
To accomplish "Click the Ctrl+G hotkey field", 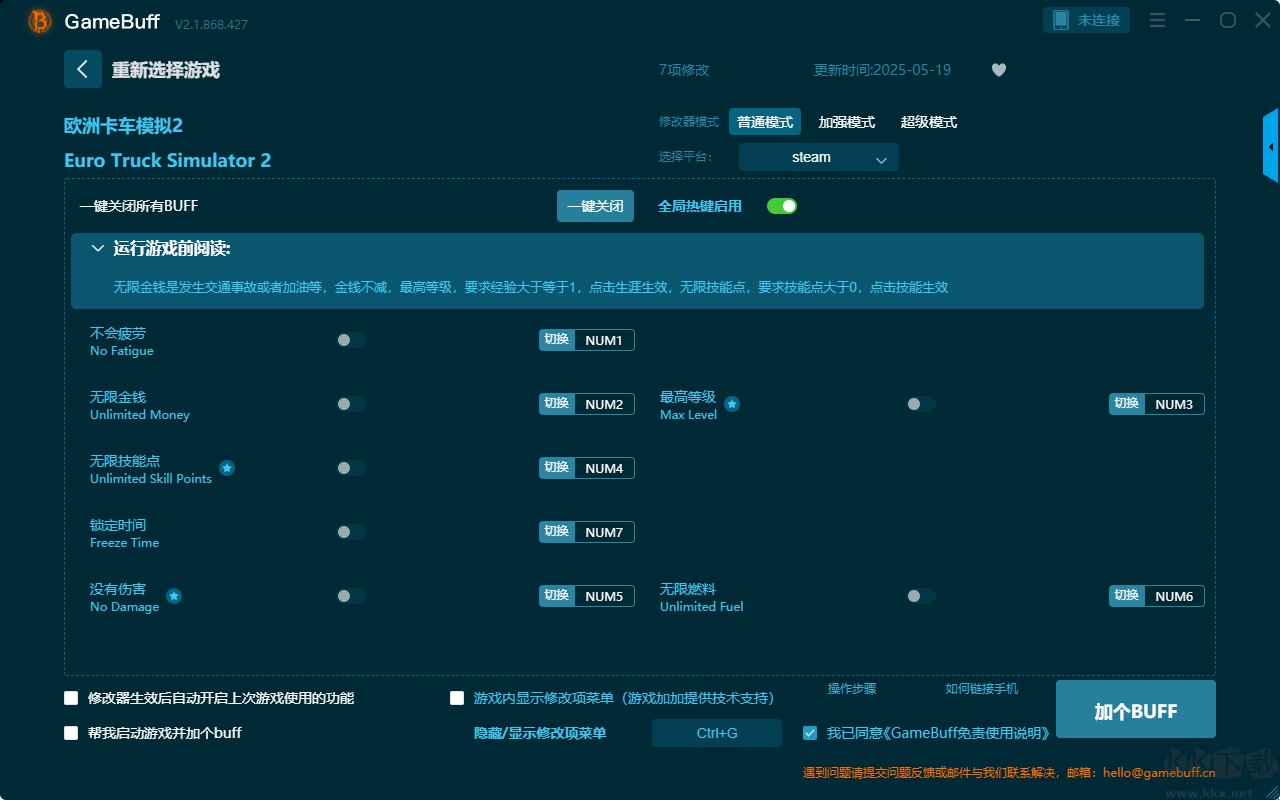I will pyautogui.click(x=717, y=733).
